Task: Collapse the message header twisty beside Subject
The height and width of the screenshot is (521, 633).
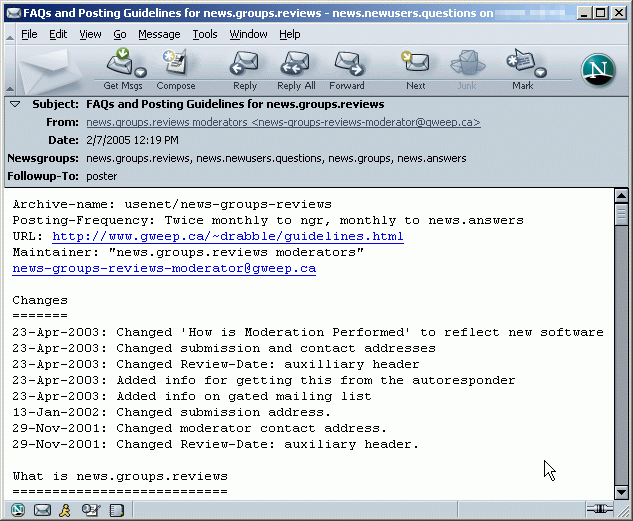Action: (x=15, y=104)
